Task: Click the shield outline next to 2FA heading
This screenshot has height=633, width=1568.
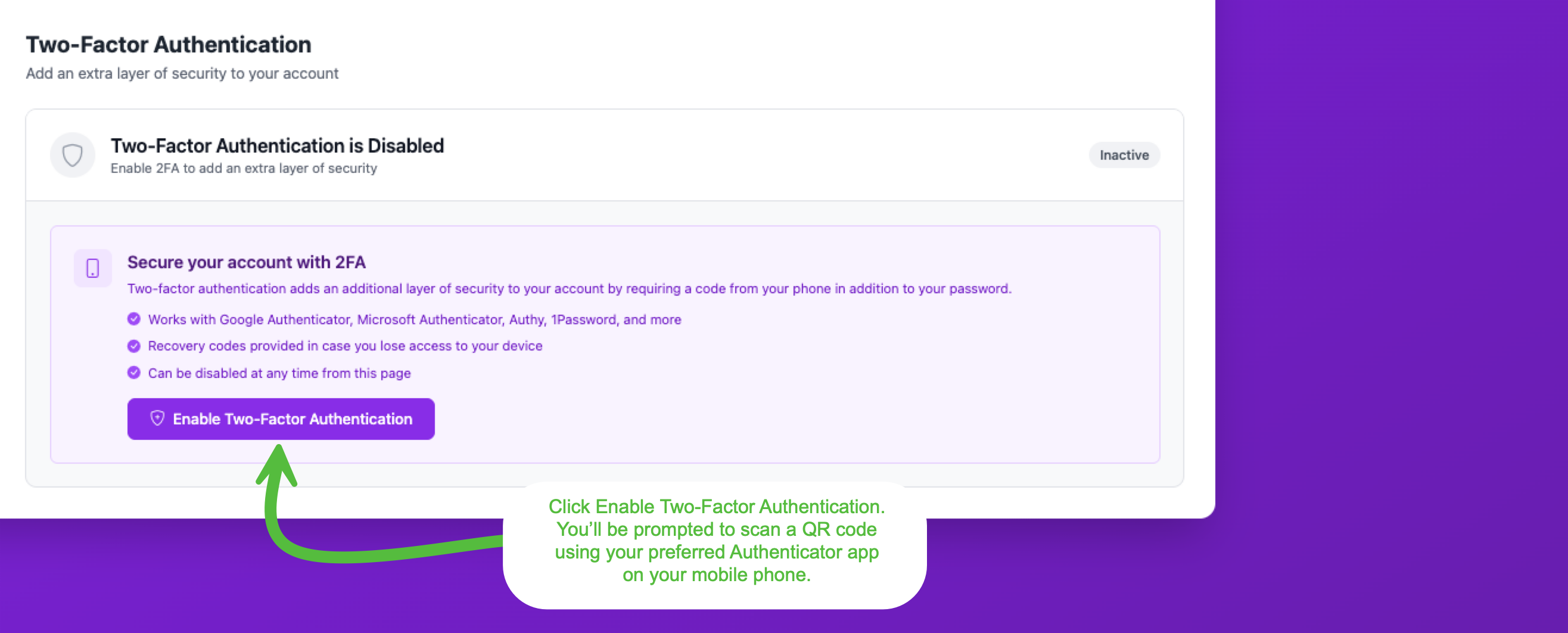Action: 73,155
